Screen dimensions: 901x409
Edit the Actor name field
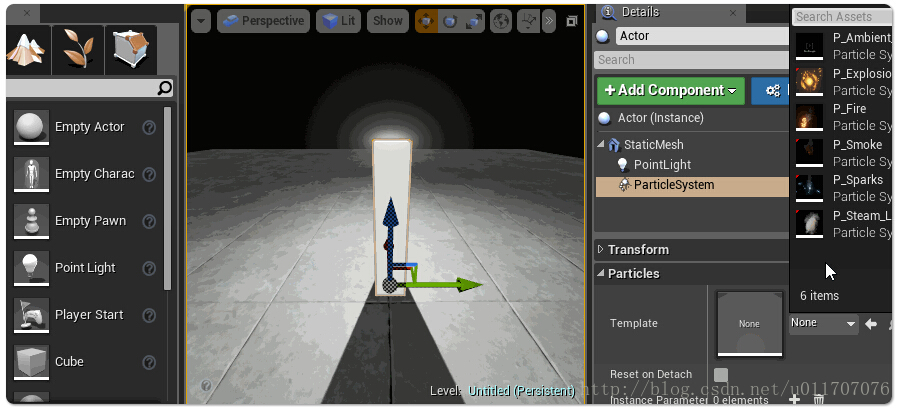[x=702, y=36]
